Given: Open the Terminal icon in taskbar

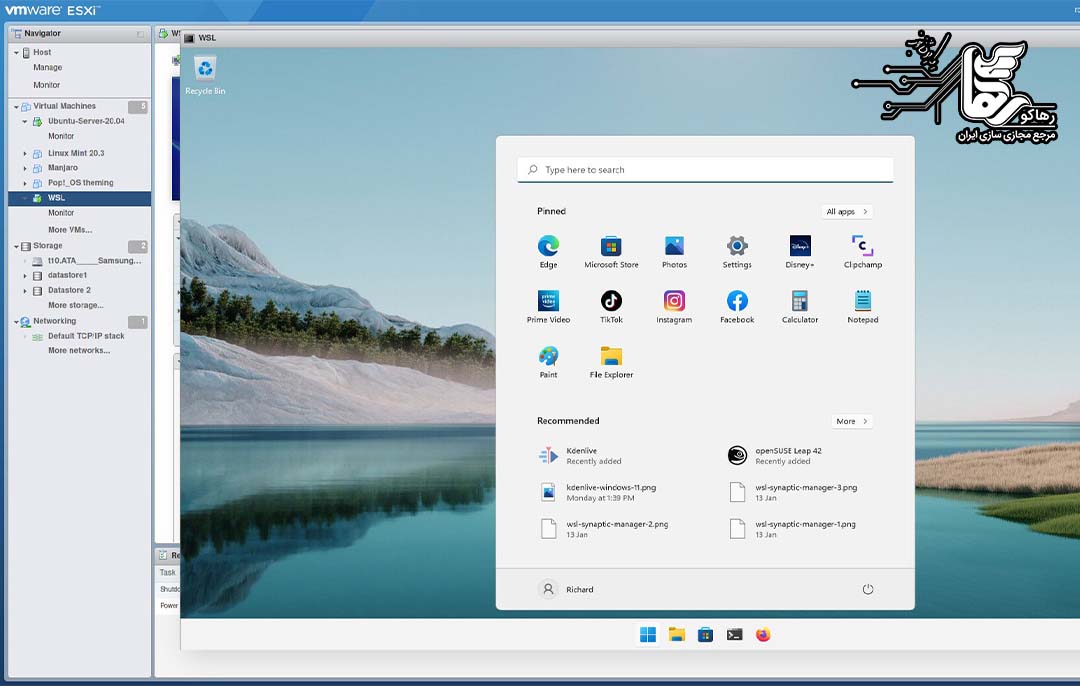Looking at the screenshot, I should [735, 634].
